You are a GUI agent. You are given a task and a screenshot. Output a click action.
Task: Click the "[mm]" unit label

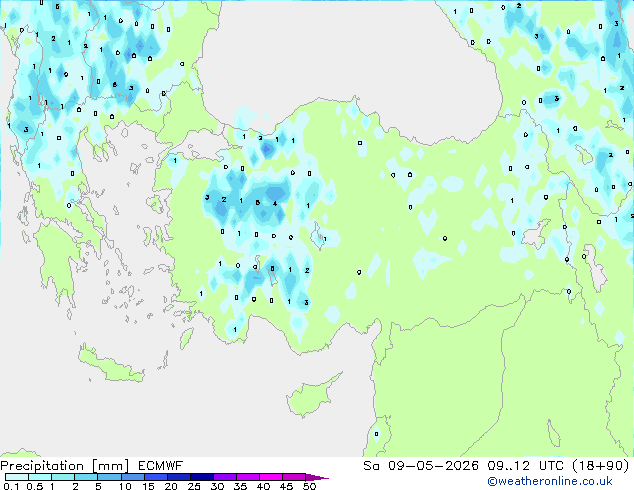click(110, 466)
